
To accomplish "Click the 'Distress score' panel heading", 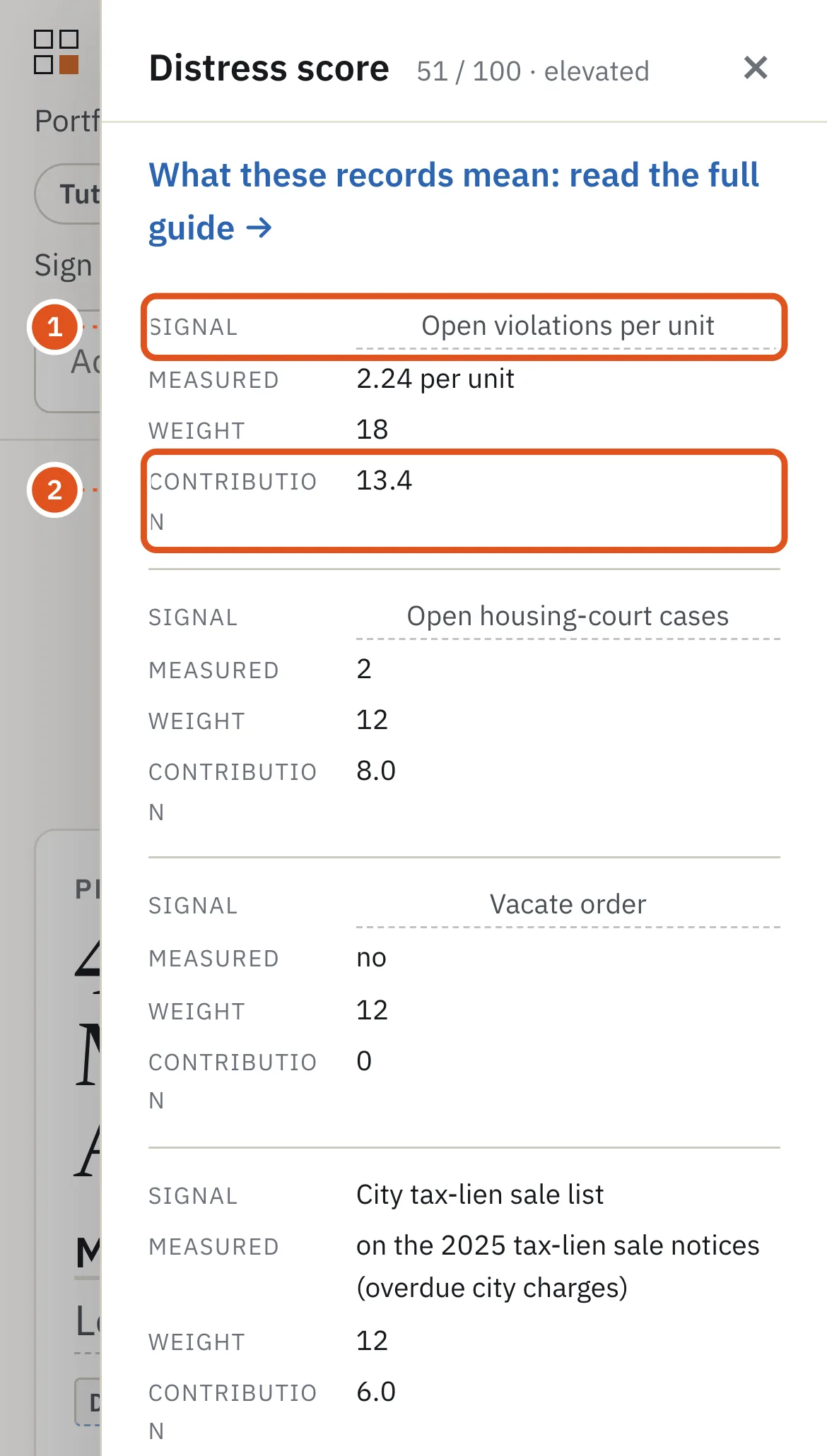I will tap(269, 69).
